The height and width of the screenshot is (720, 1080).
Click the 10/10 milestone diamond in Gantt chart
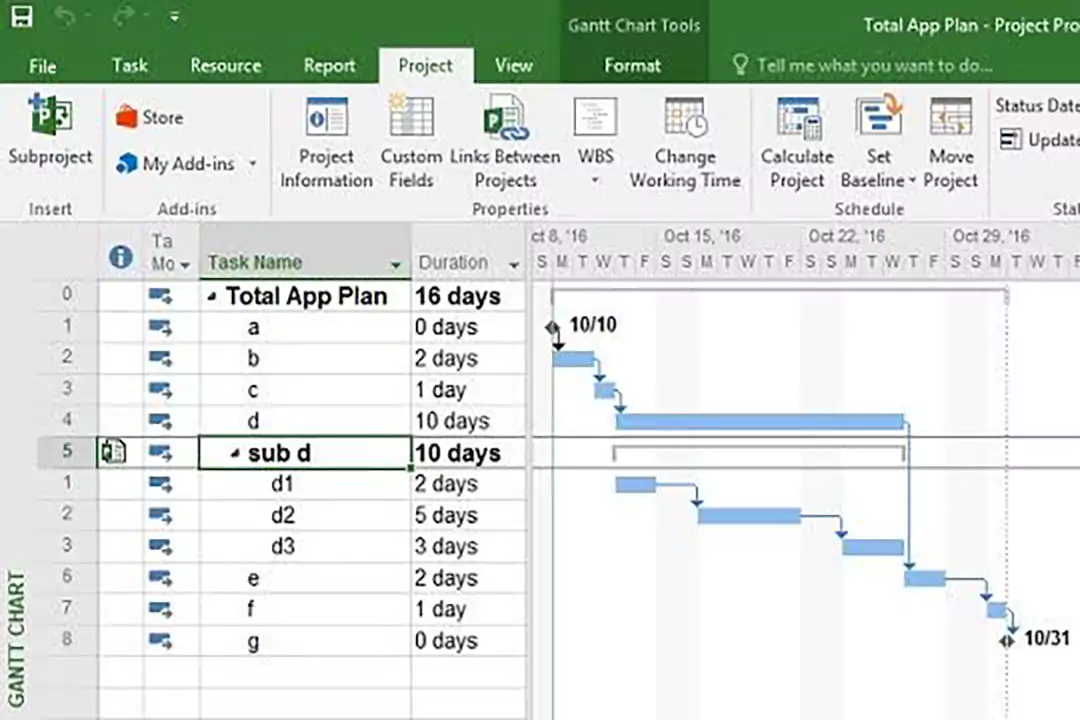tap(552, 327)
